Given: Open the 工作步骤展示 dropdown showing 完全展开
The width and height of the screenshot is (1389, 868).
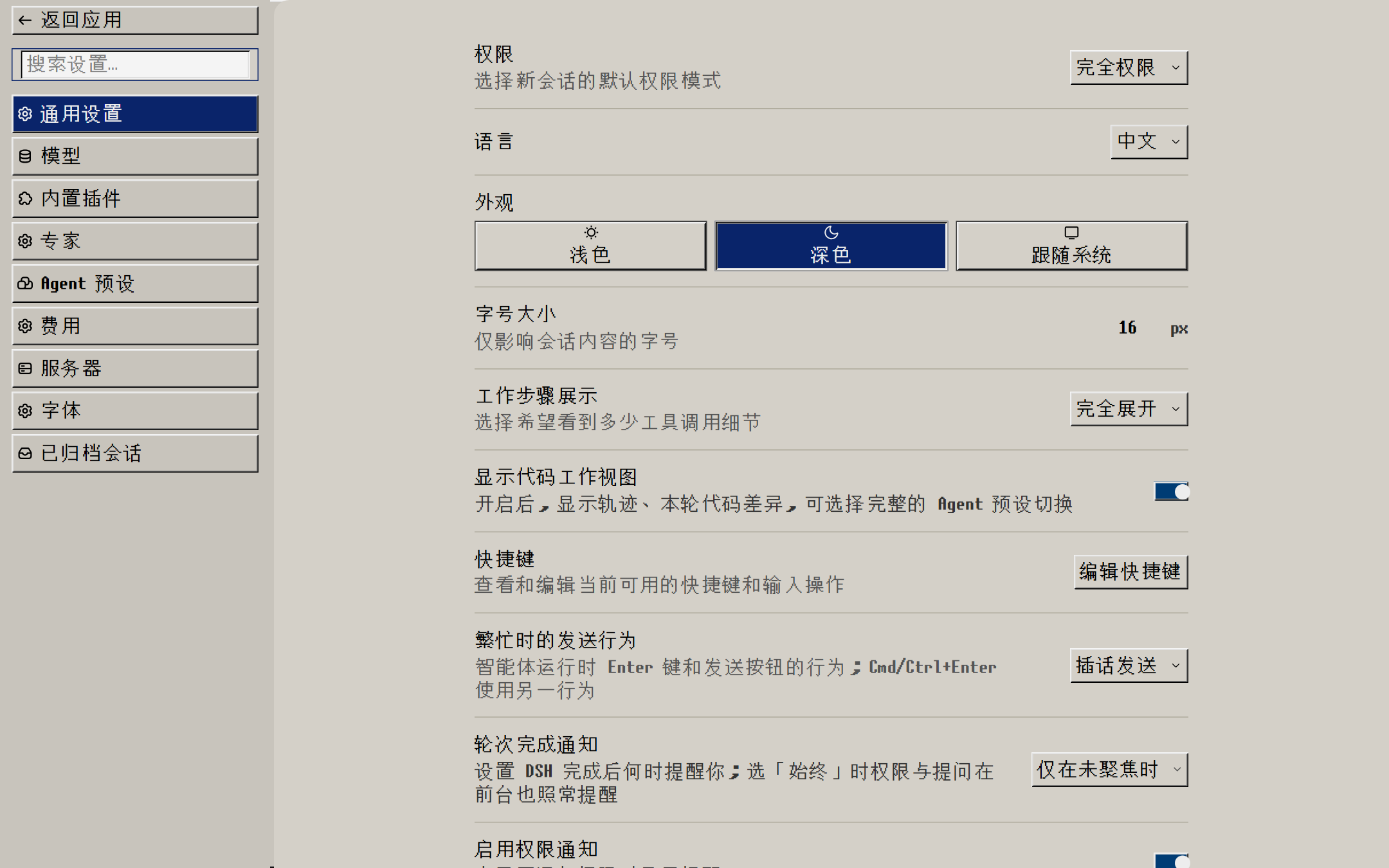Looking at the screenshot, I should pos(1129,409).
